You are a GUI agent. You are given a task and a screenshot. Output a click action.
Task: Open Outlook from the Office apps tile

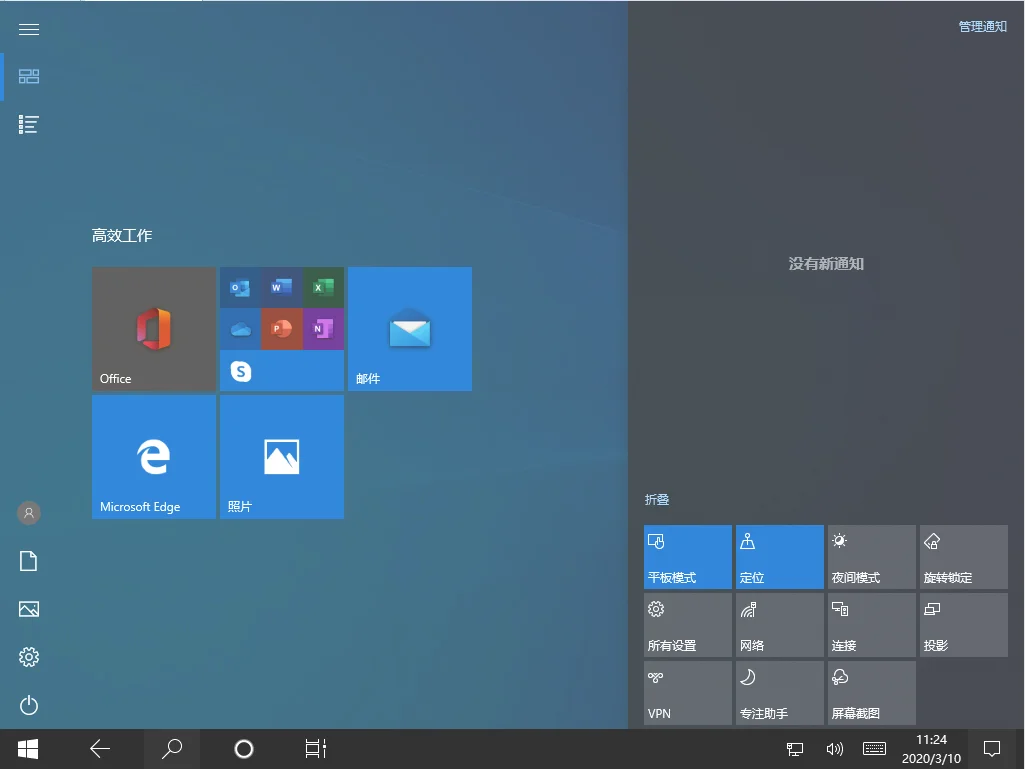tap(240, 288)
